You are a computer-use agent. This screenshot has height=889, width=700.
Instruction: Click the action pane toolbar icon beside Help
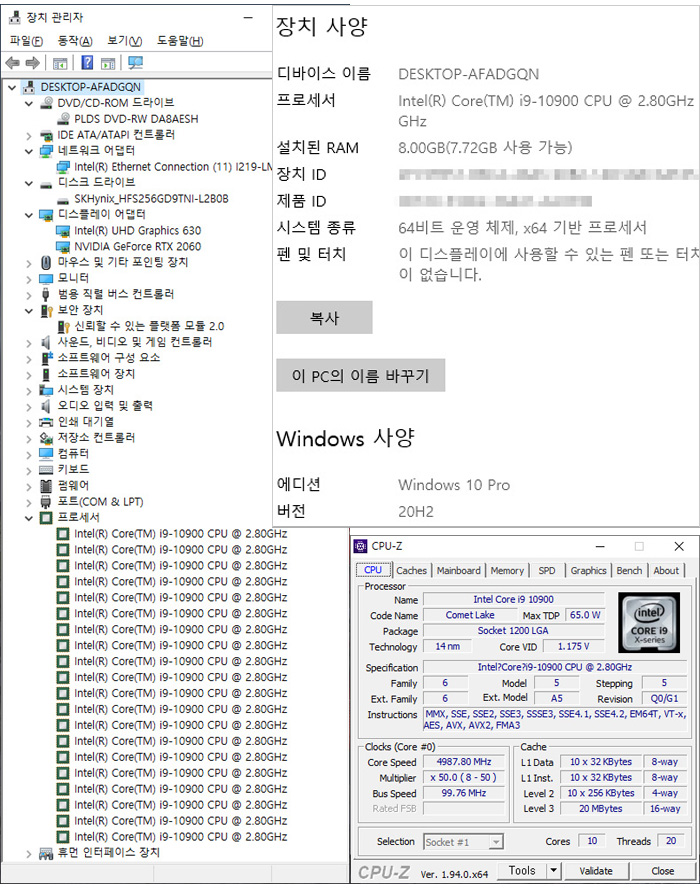click(x=108, y=64)
